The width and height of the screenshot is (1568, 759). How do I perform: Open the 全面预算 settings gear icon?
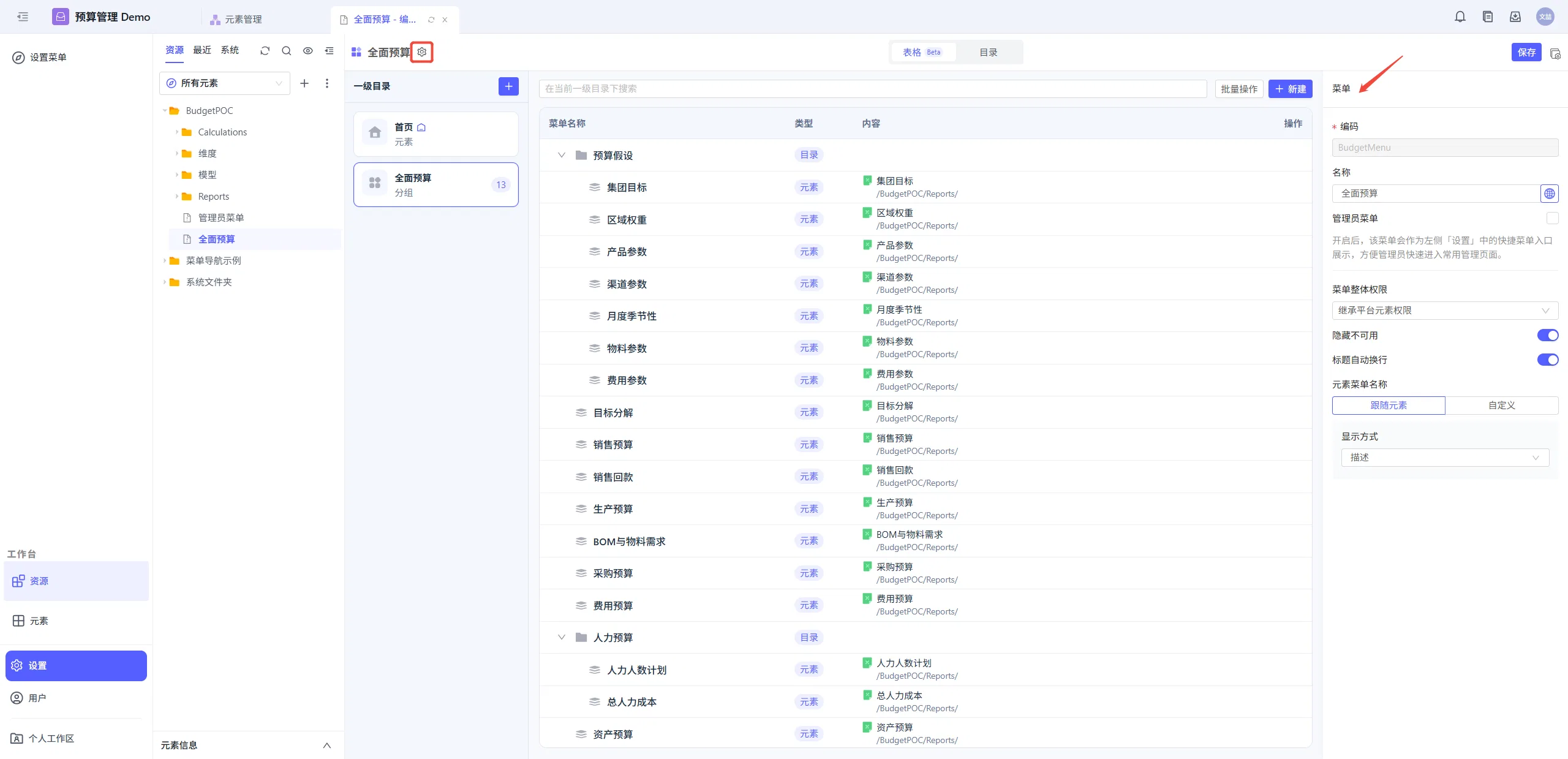coord(422,52)
